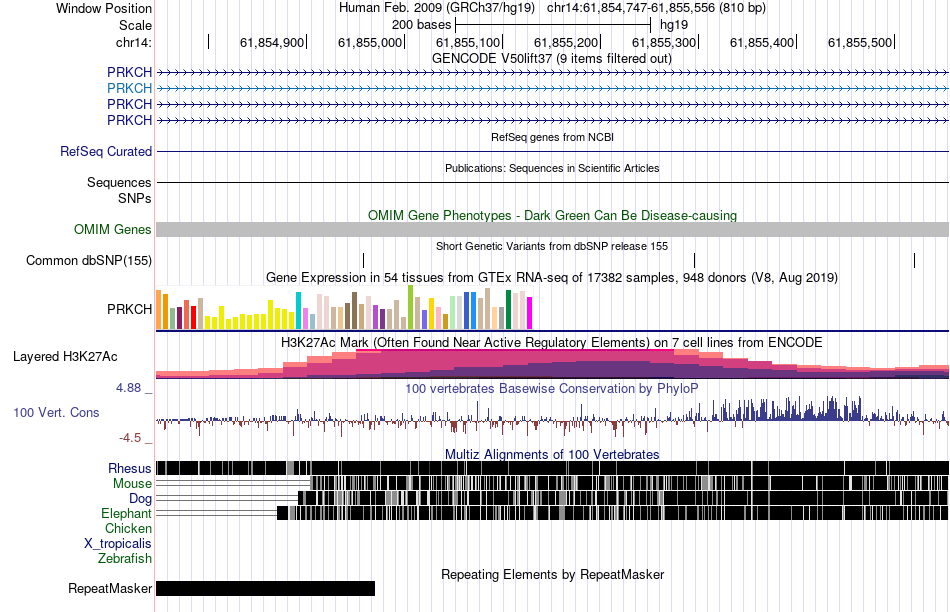This screenshot has height=612, width=950.
Task: Click the OMIM Genes track label
Action: (113, 230)
